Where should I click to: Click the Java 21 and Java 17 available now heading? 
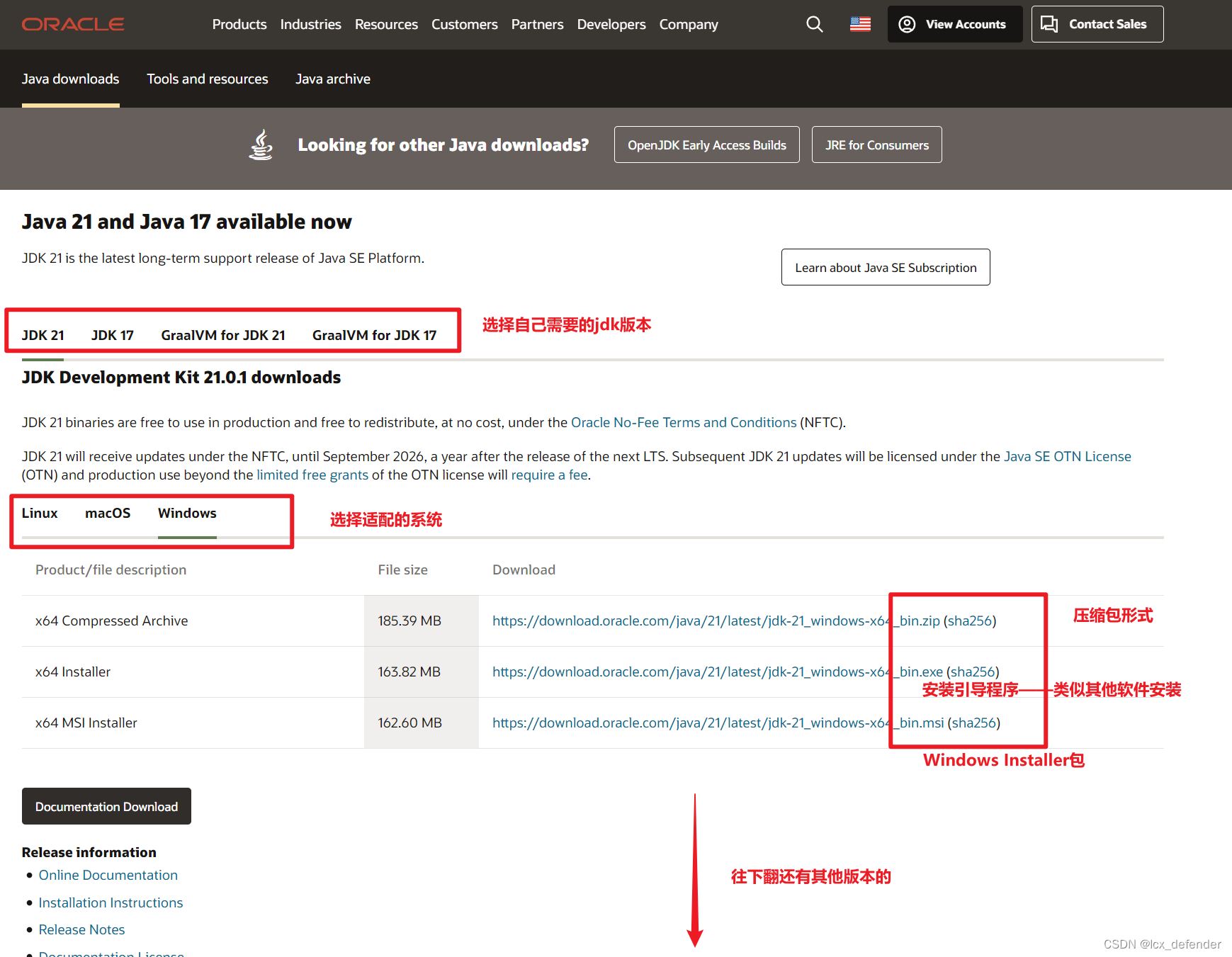coord(187,222)
